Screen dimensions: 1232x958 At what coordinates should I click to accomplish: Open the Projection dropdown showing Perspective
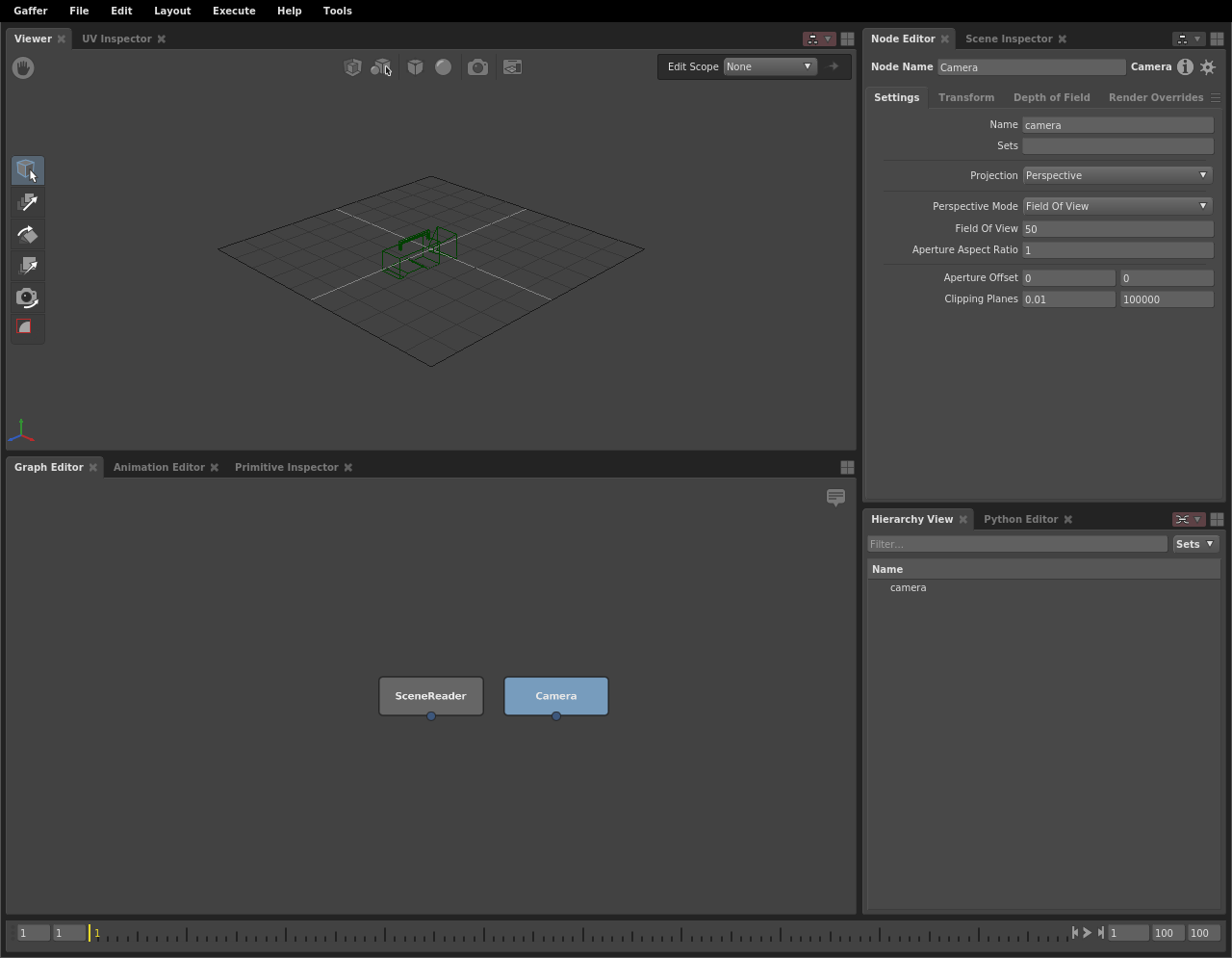[1116, 175]
